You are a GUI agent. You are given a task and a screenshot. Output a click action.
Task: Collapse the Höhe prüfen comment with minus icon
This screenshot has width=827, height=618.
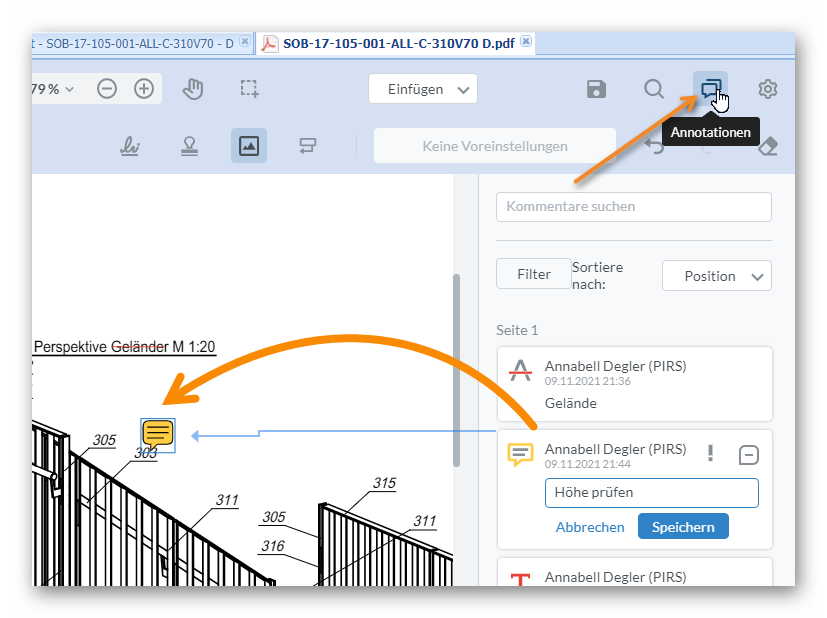coord(748,455)
